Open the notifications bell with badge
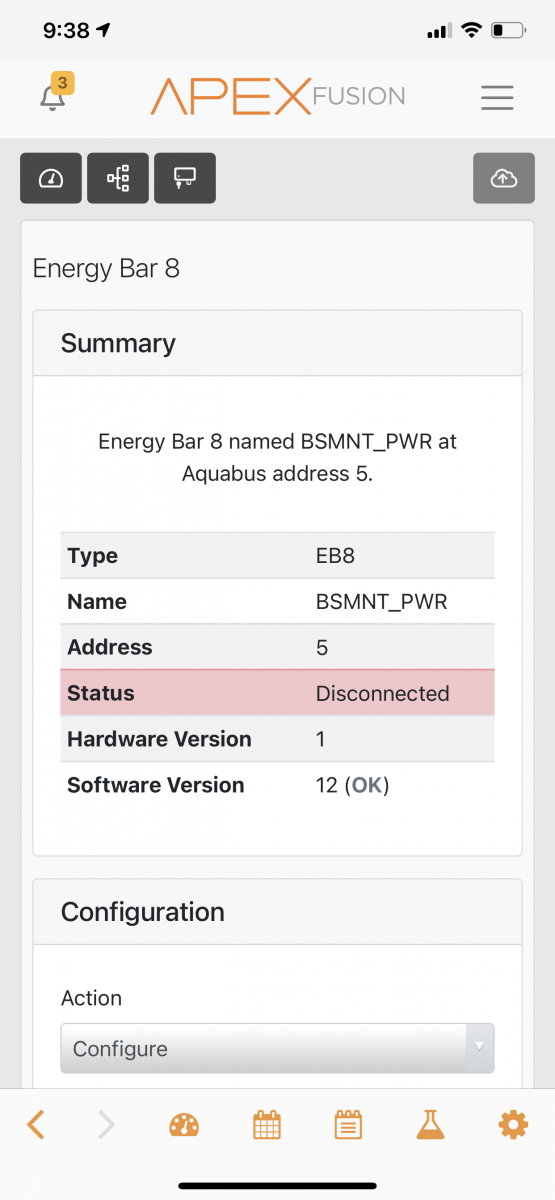The width and height of the screenshot is (555, 1200). tap(55, 95)
